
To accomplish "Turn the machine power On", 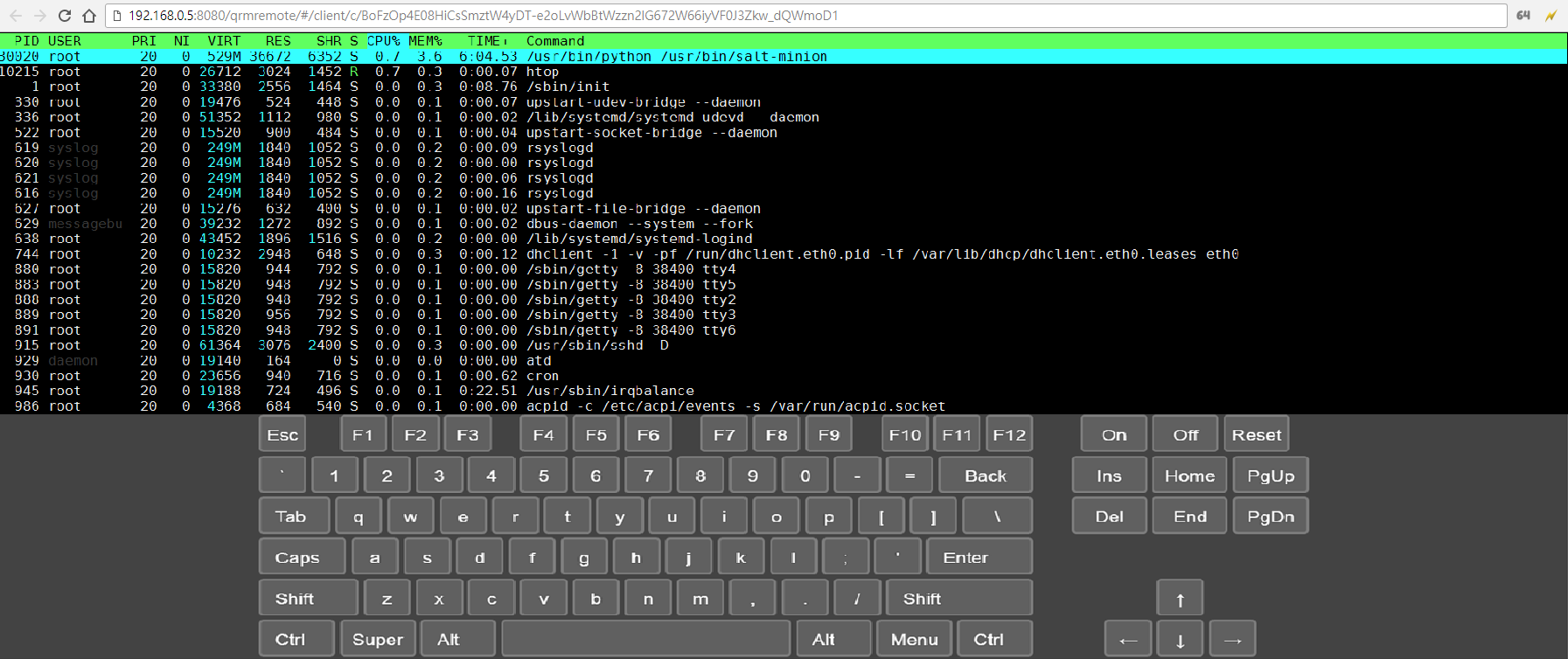I will point(1113,434).
